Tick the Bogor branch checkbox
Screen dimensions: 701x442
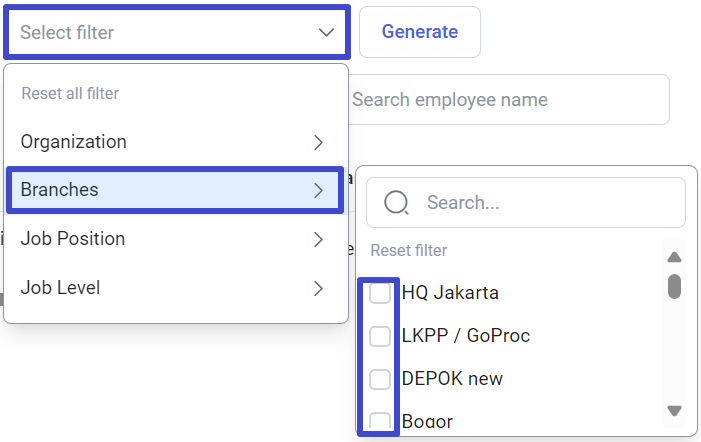pos(380,421)
